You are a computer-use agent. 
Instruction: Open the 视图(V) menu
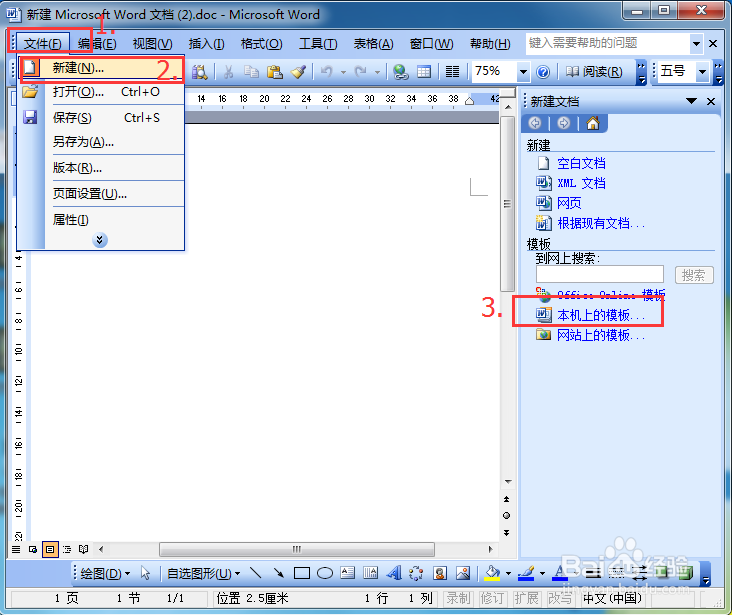coord(153,44)
